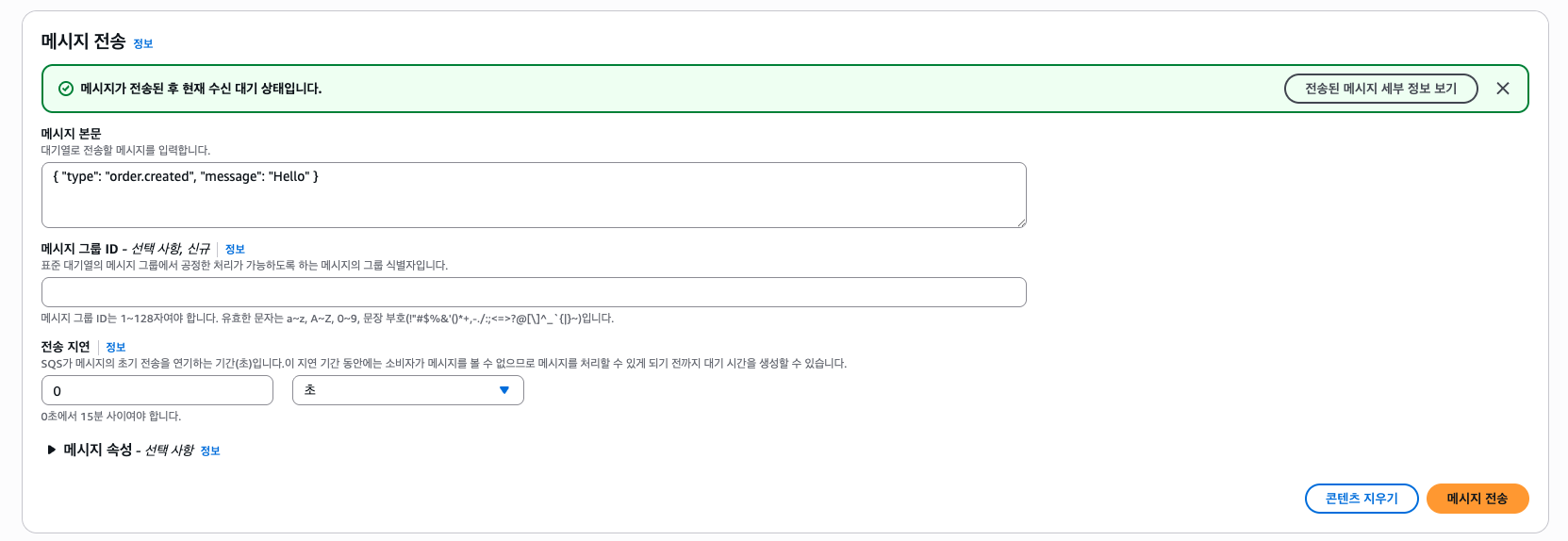Click the banner's delivery status message text
This screenshot has width=1568, height=541.
coord(201,89)
